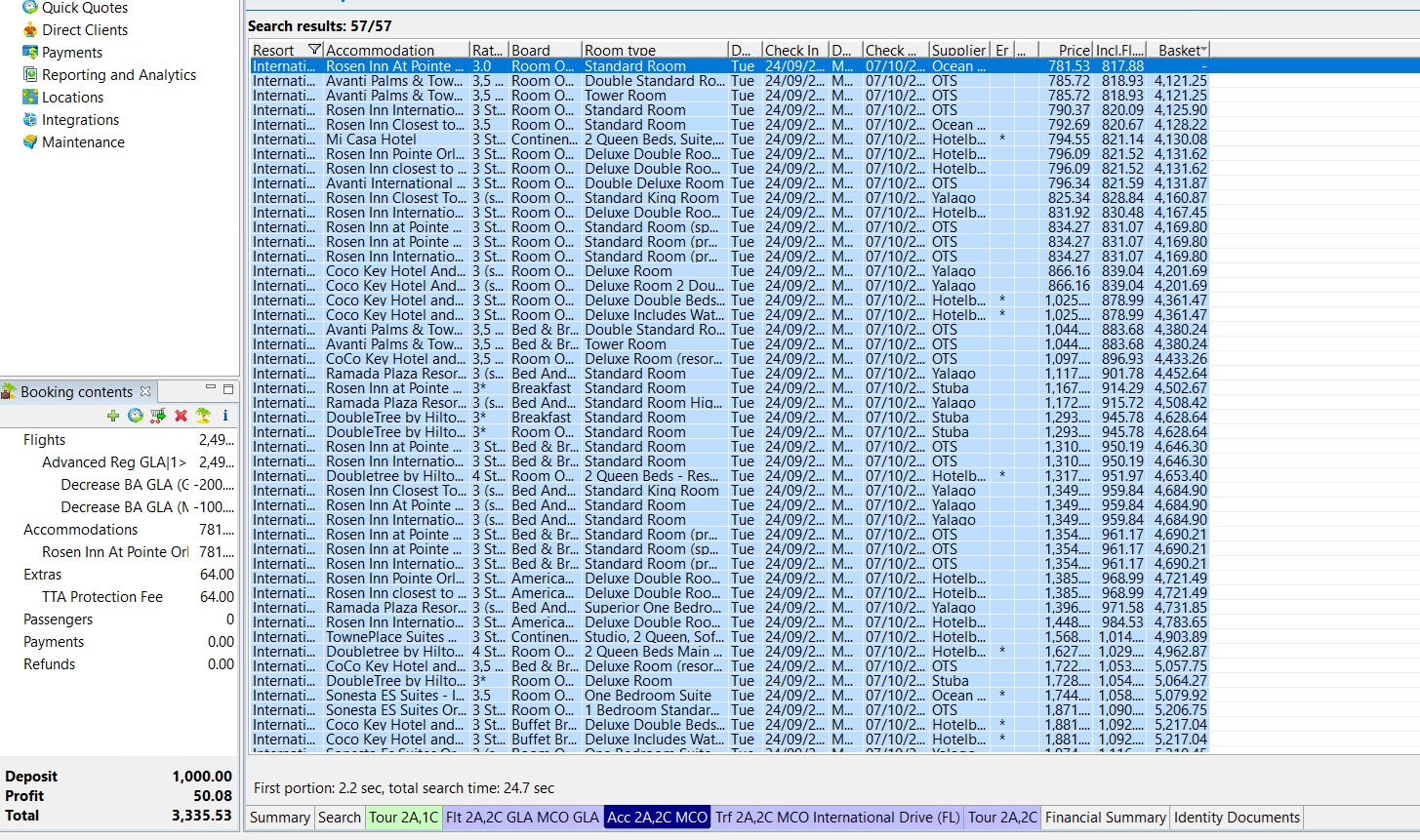Screen dimensions: 1420x840
Task: Click the sort arrow on Basket column header
Action: 1204,49
